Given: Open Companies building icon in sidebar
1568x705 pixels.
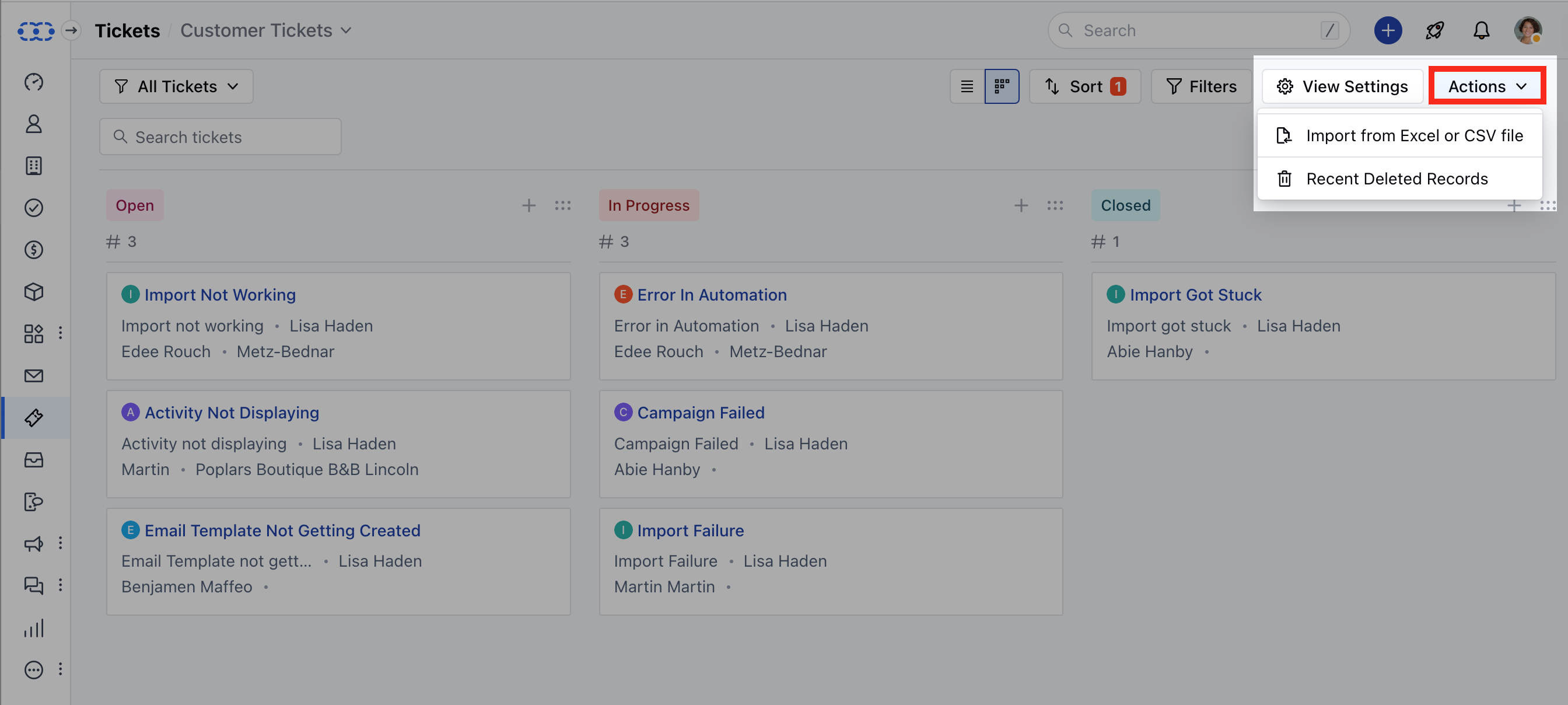Looking at the screenshot, I should (33, 166).
